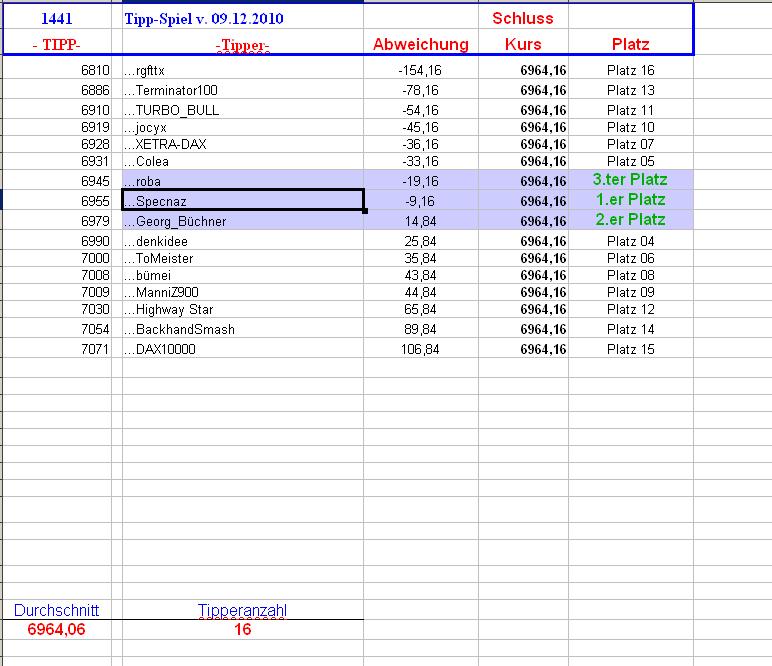Click deviation -9,16
Viewport: 772px width, 666px height.
pyautogui.click(x=420, y=201)
